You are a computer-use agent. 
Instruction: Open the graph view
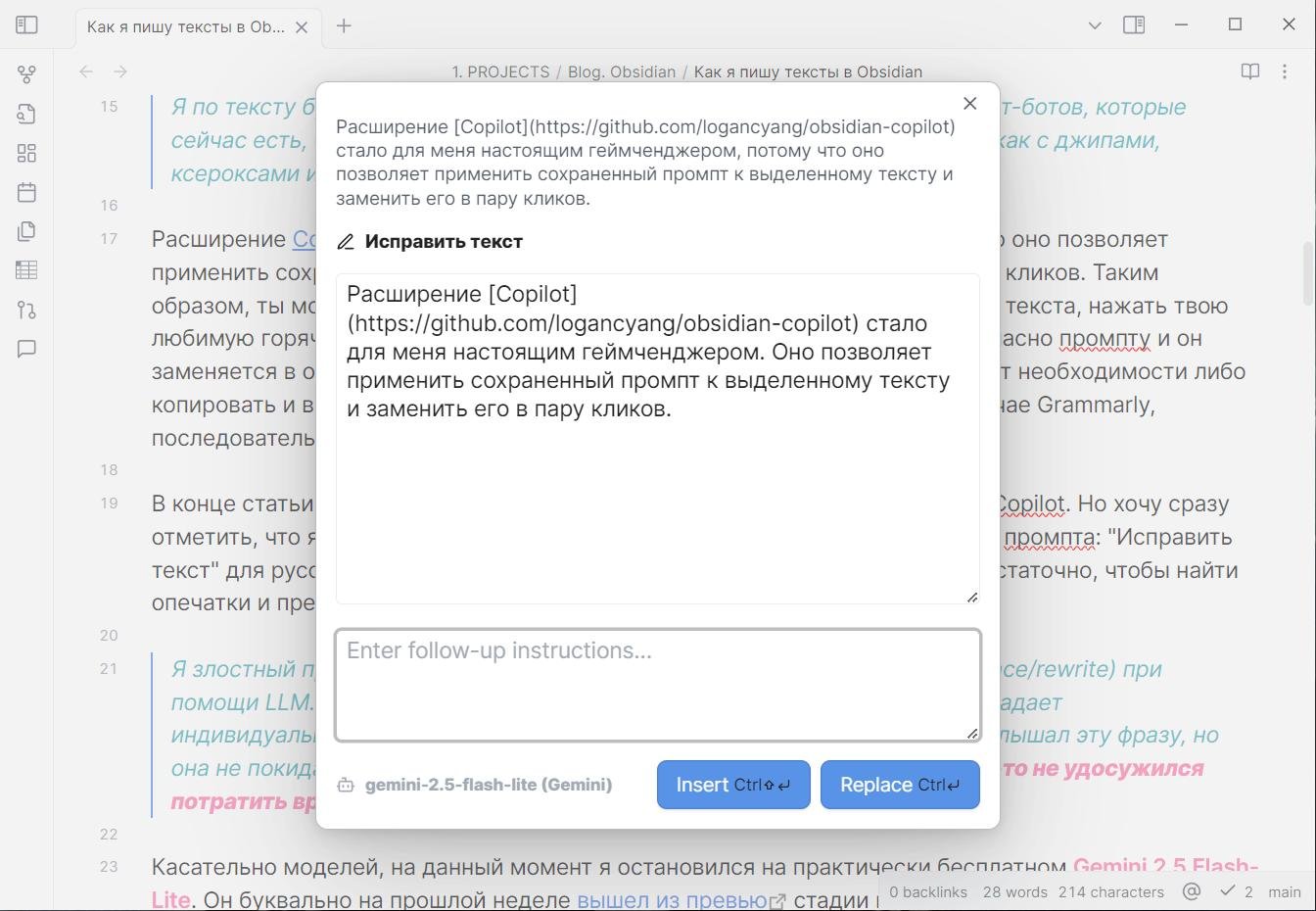click(x=26, y=72)
